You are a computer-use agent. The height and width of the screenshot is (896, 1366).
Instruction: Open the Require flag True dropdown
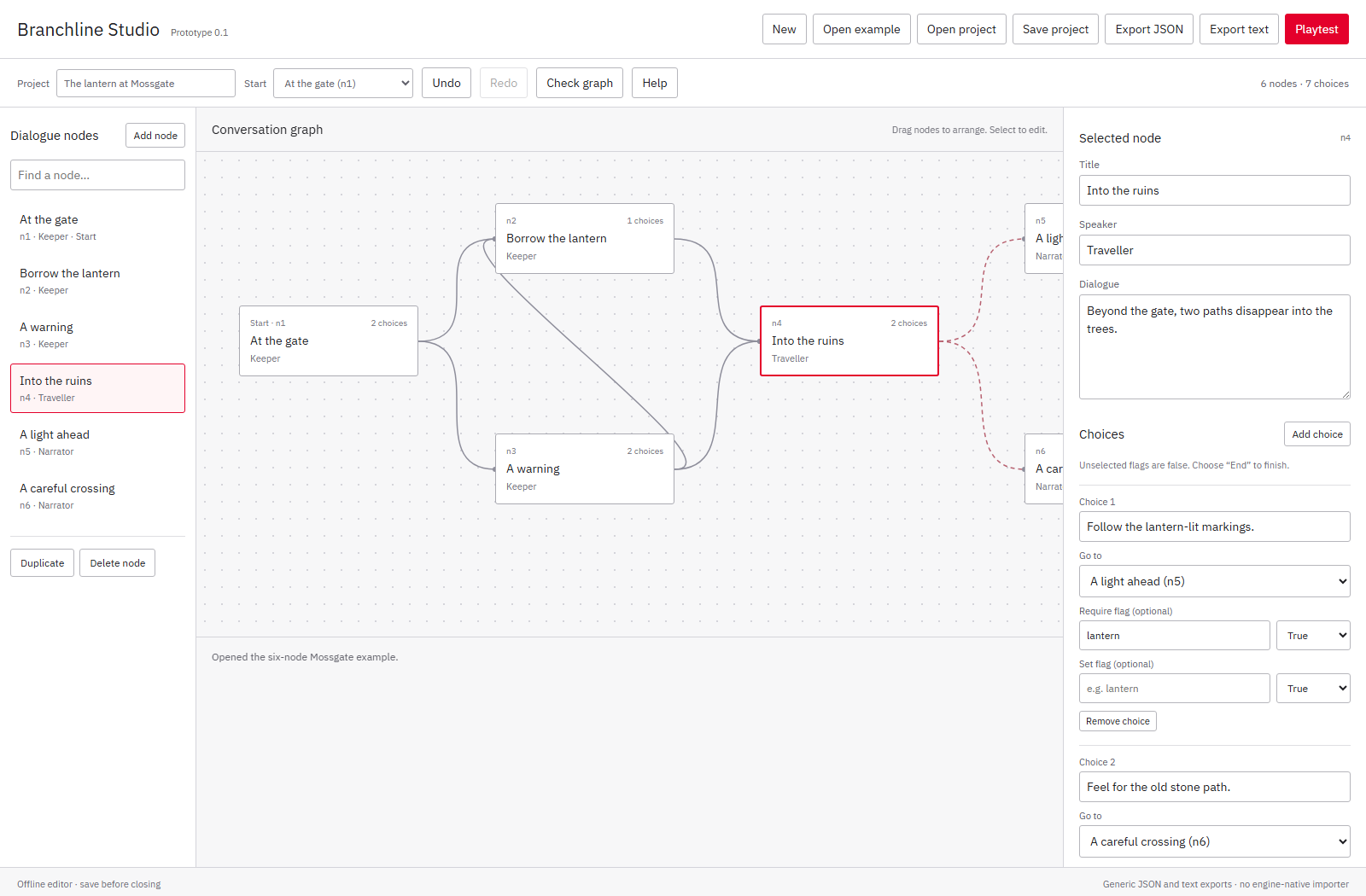(1313, 636)
